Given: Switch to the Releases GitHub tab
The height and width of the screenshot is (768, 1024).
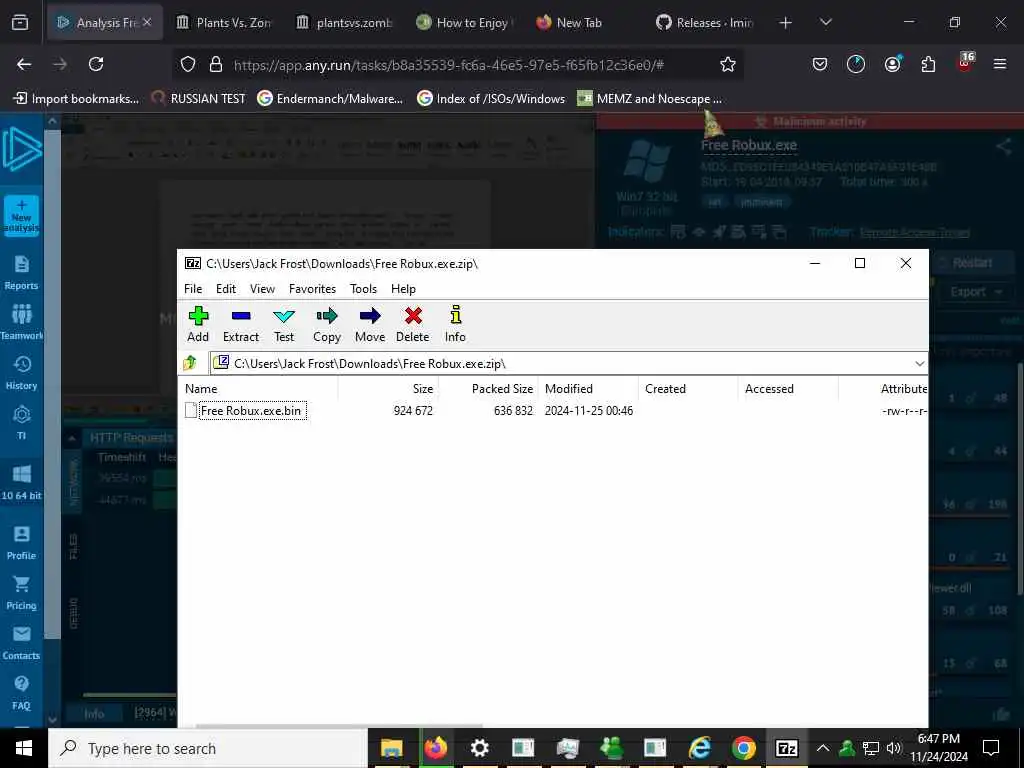Looking at the screenshot, I should pos(705,23).
